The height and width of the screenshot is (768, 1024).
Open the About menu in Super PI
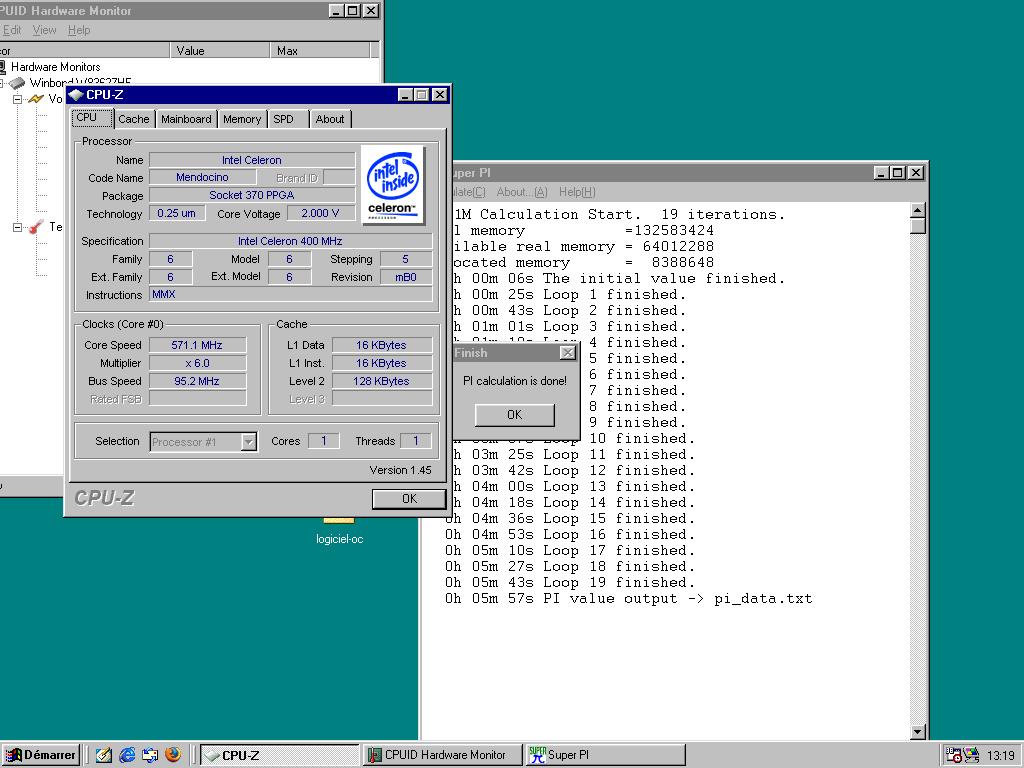(522, 192)
